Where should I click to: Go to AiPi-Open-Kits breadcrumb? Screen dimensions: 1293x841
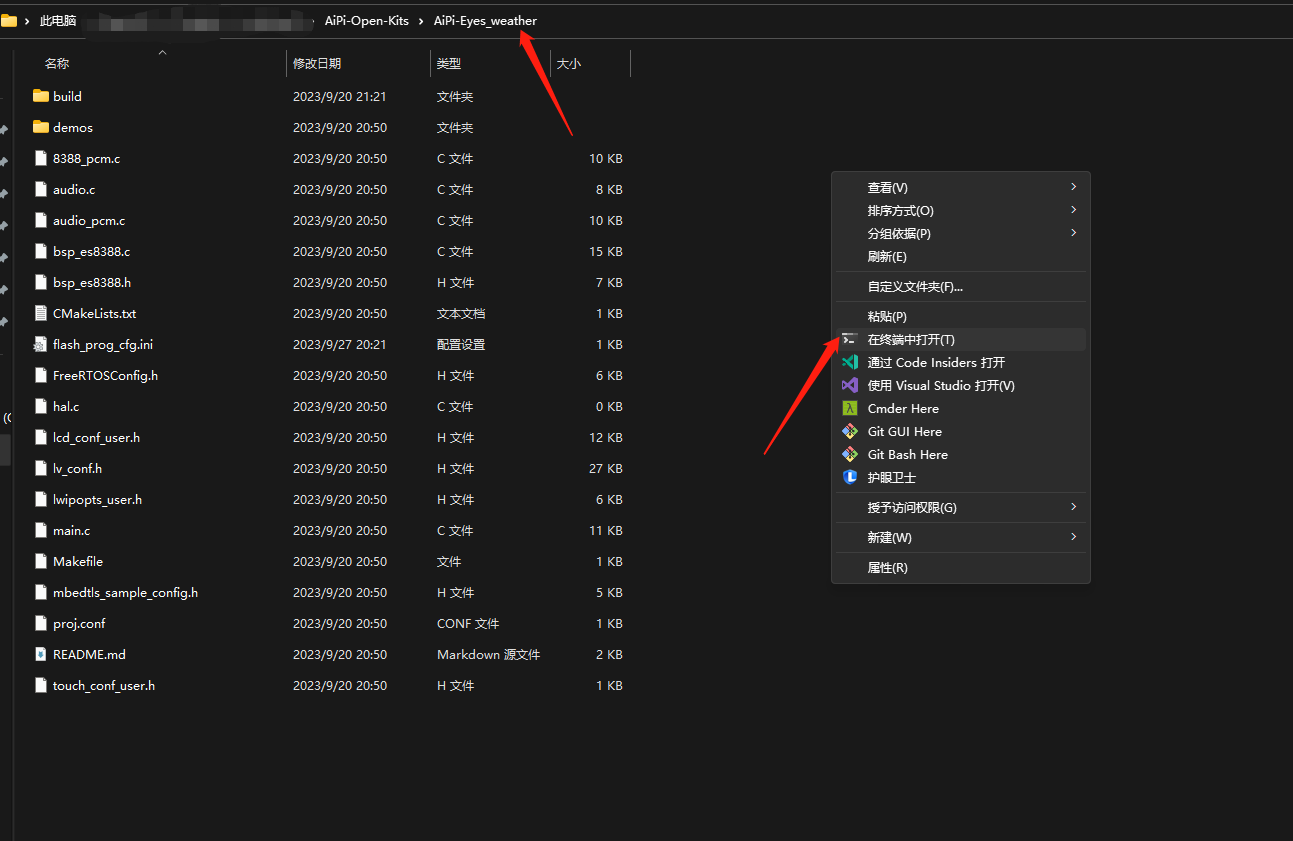367,21
